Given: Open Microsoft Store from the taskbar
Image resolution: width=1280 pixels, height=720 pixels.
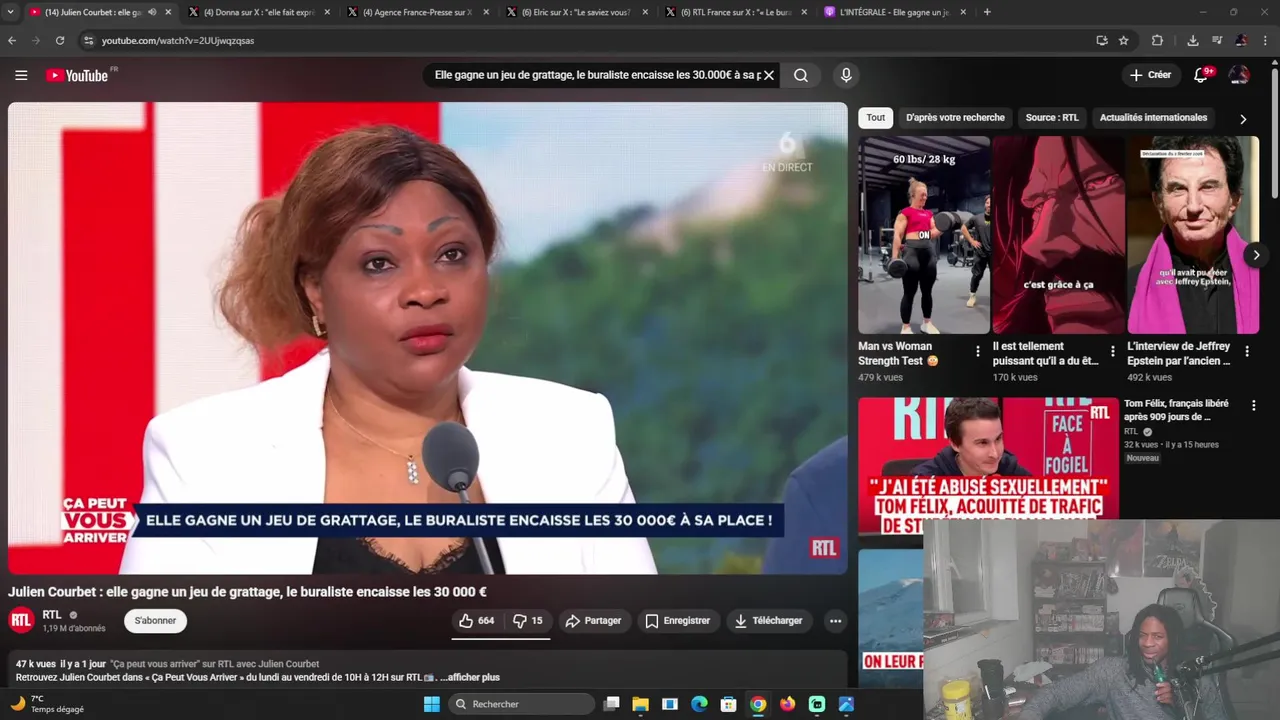Looking at the screenshot, I should pos(729,704).
